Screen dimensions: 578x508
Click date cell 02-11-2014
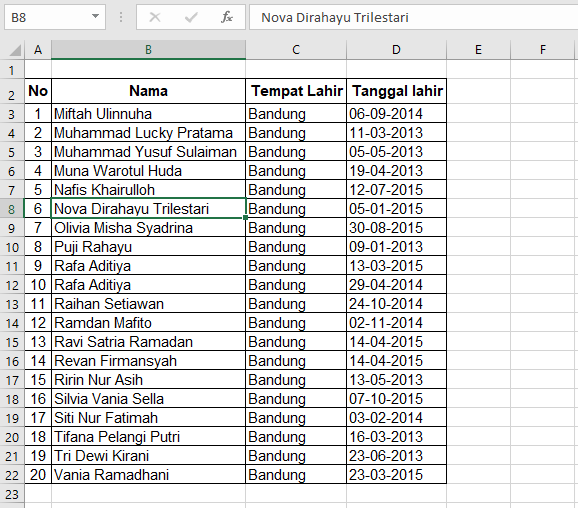397,323
